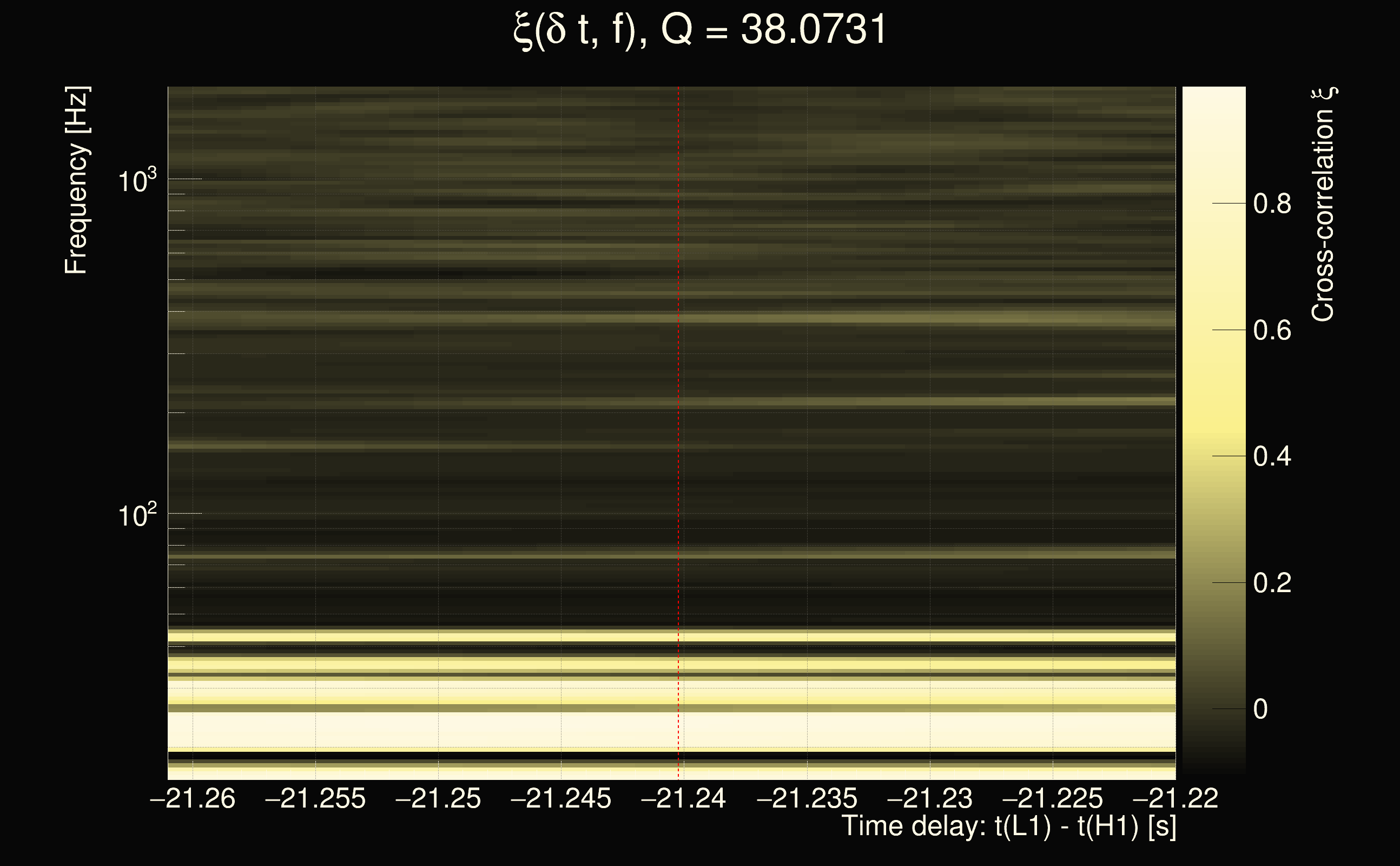
Task: Click the −21.255 time axis label
Action: (x=315, y=798)
